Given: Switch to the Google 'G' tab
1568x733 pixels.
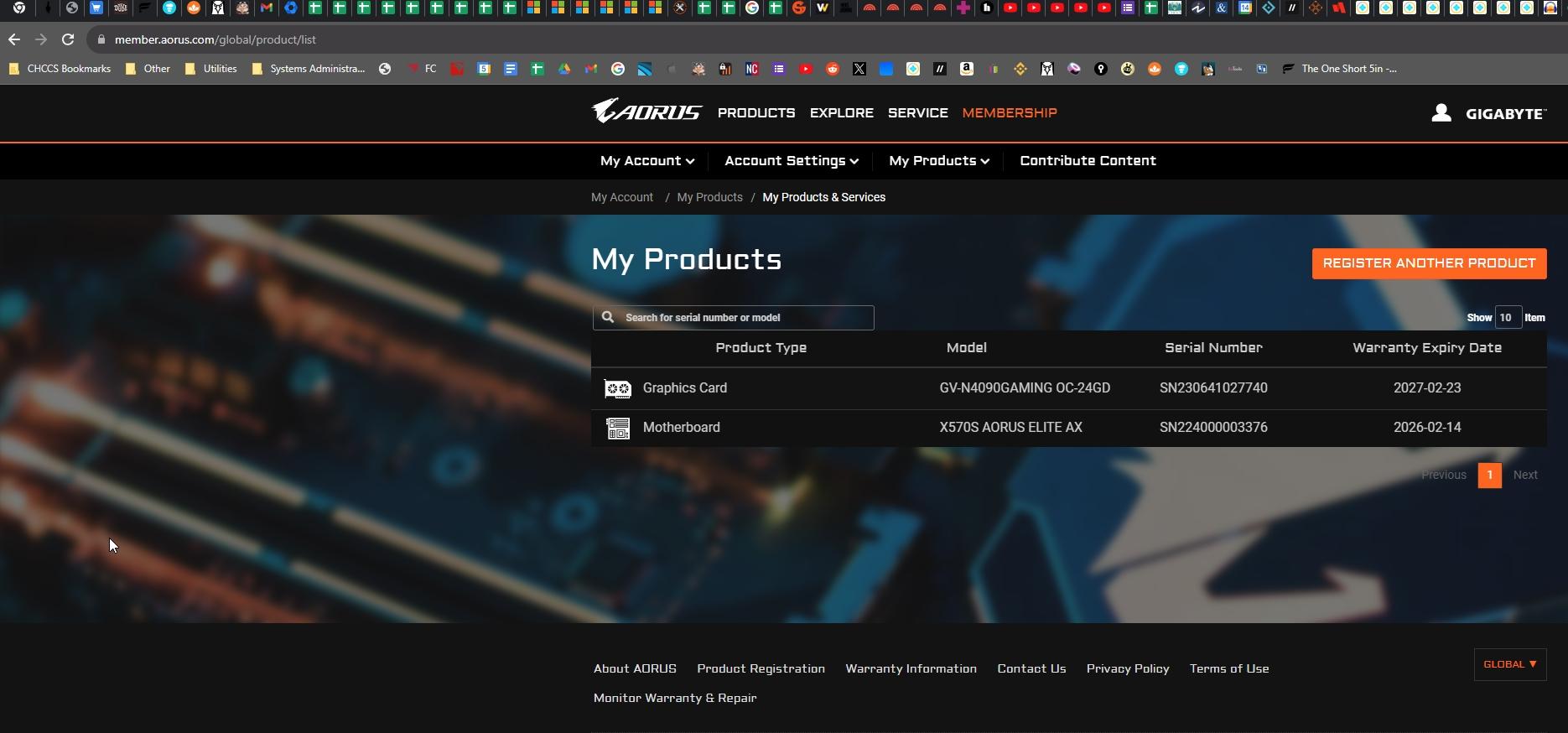Looking at the screenshot, I should point(752,8).
